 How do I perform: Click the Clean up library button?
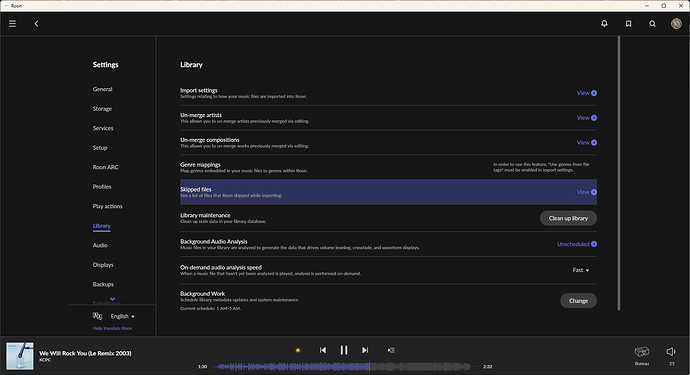568,218
